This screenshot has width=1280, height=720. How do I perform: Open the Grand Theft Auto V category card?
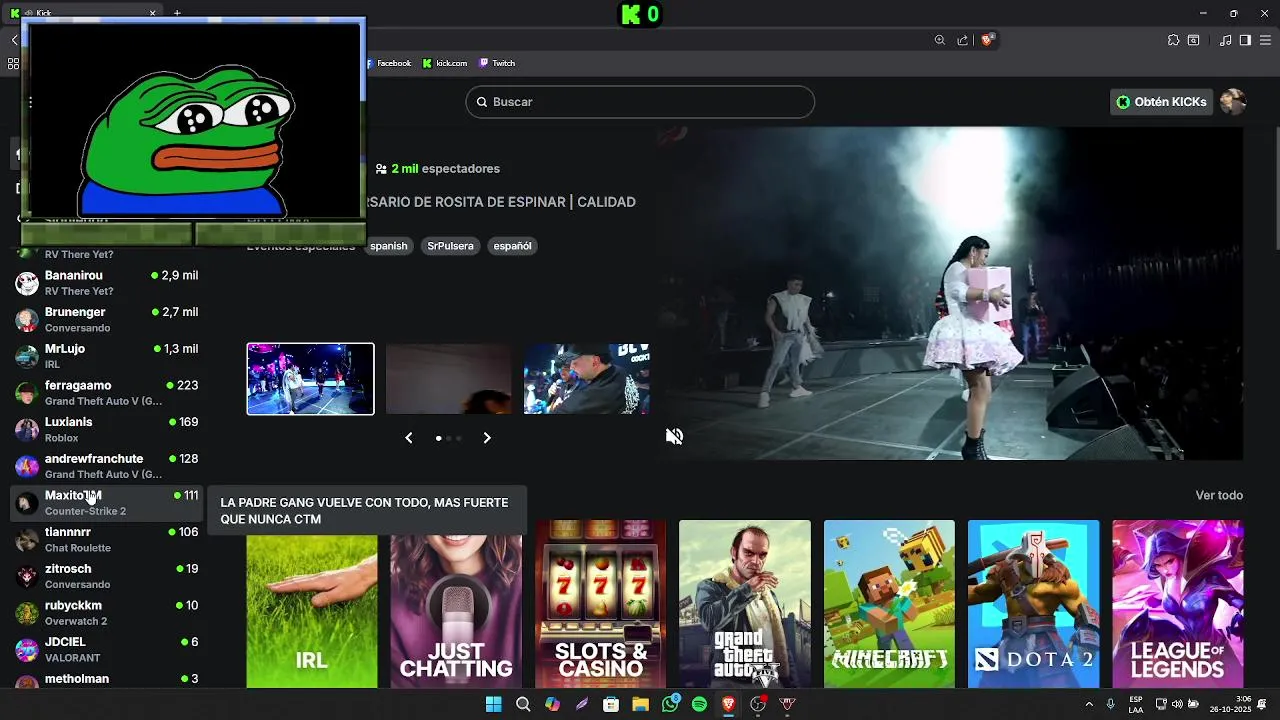click(745, 604)
